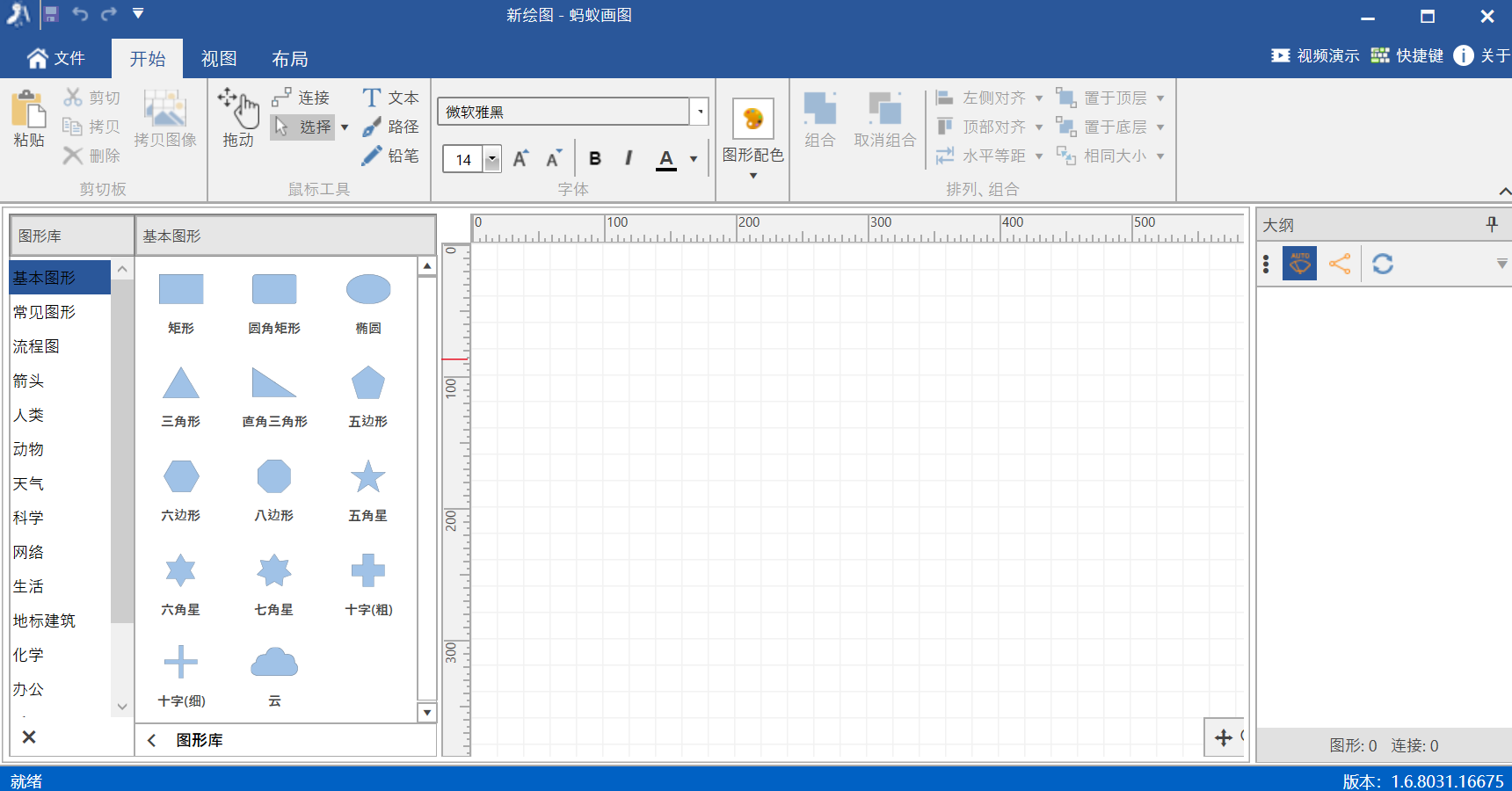Open the File (文件) menu

coord(56,58)
